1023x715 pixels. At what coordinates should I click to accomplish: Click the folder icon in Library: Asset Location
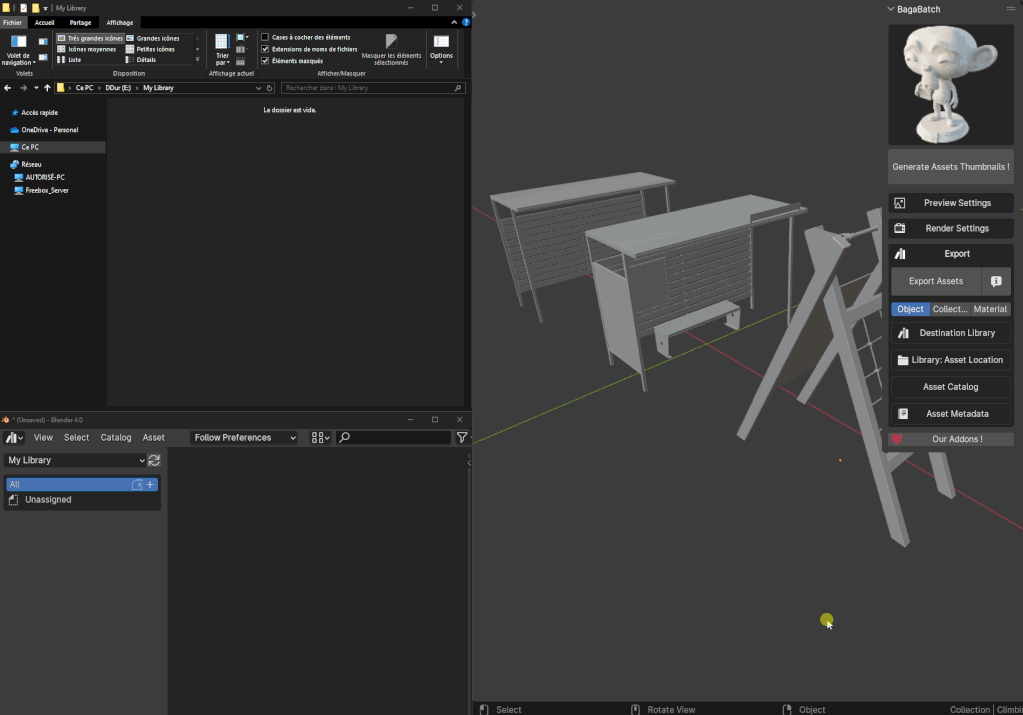[x=903, y=360]
